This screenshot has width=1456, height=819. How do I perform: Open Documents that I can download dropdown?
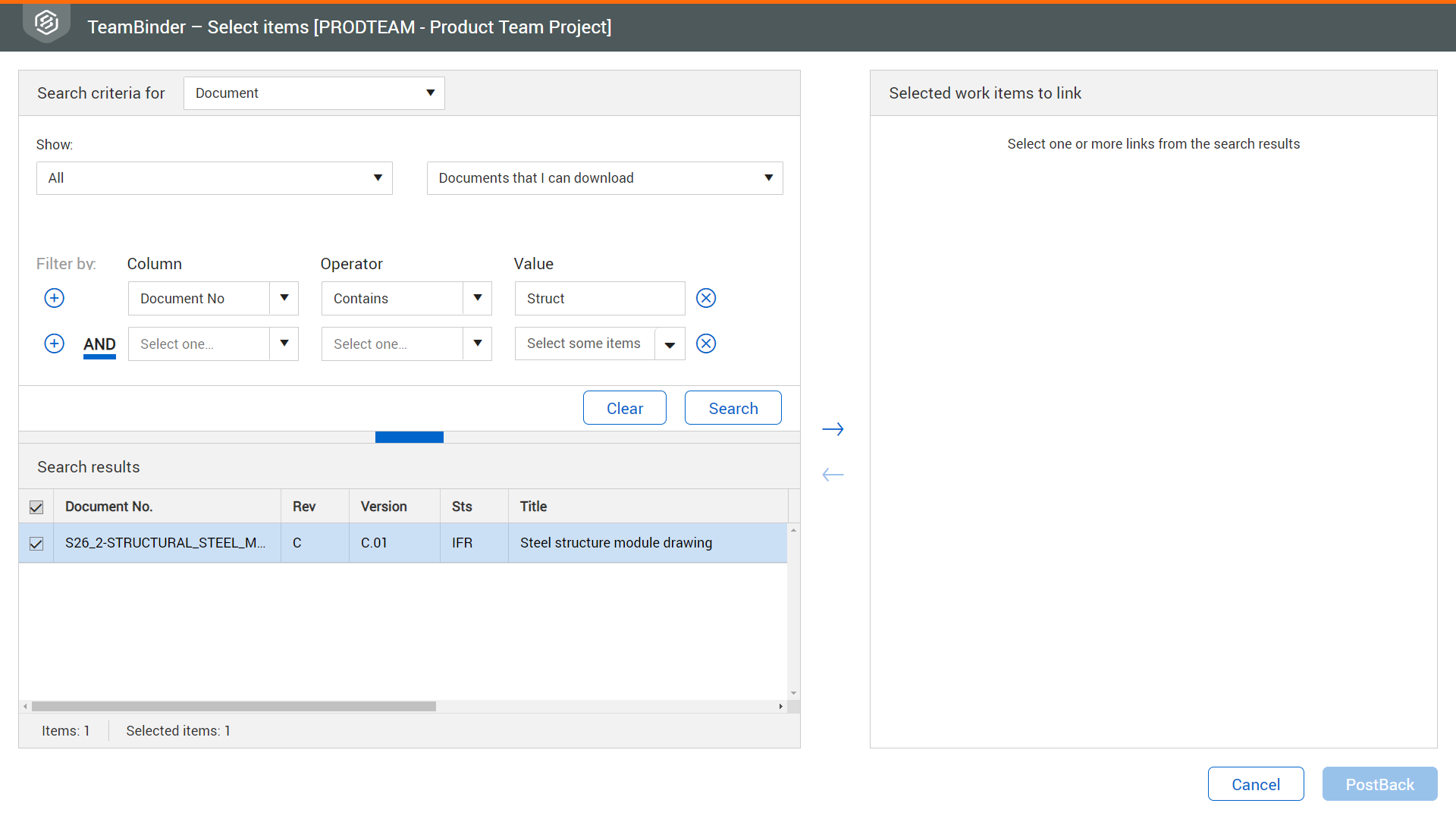[x=604, y=178]
